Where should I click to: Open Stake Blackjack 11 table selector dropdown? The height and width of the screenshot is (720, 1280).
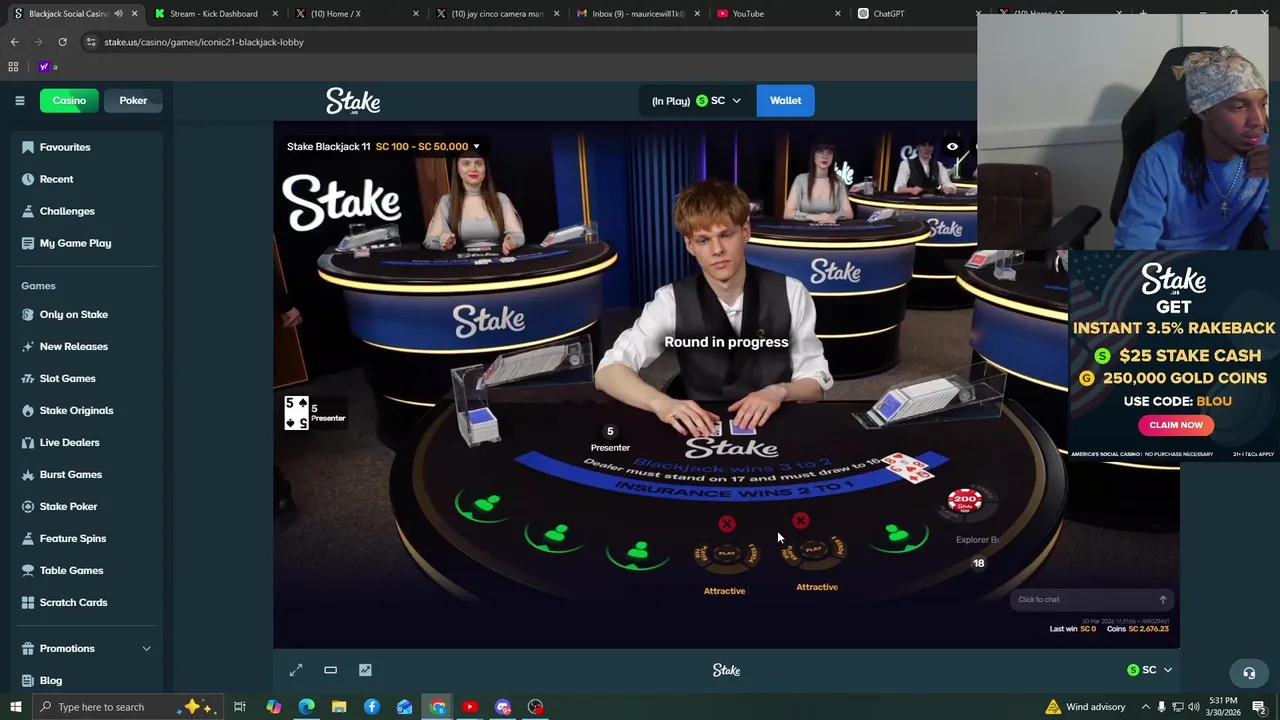(383, 146)
